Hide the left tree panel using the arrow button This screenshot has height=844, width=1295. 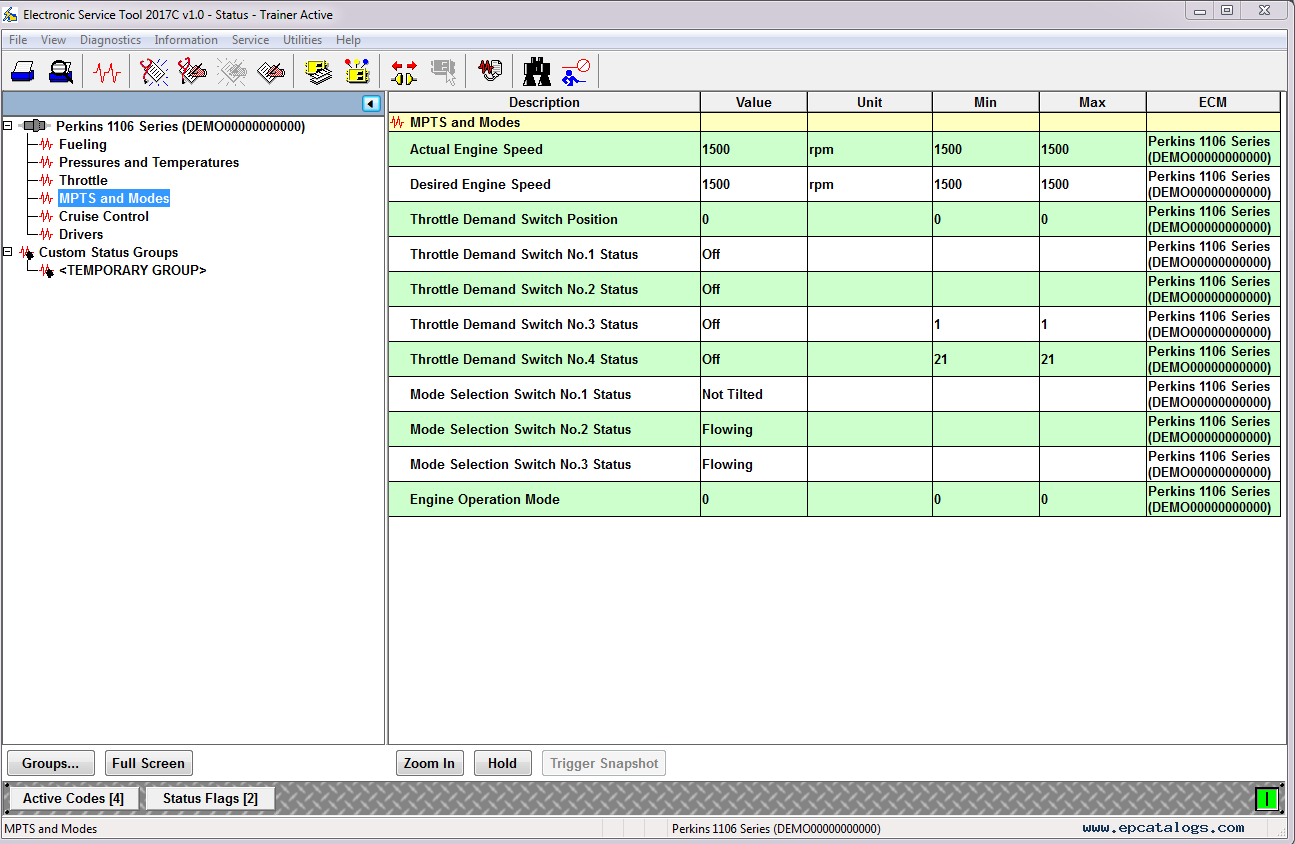371,104
